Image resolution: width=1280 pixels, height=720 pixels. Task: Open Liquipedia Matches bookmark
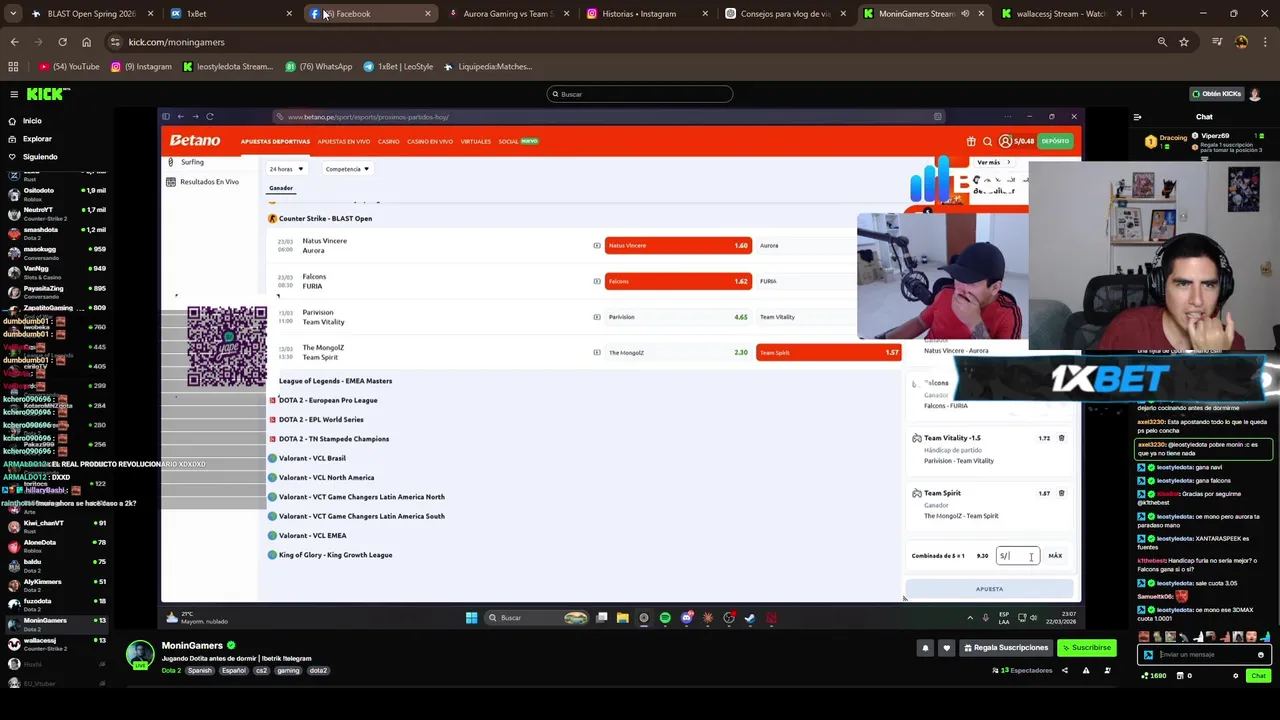tap(487, 67)
